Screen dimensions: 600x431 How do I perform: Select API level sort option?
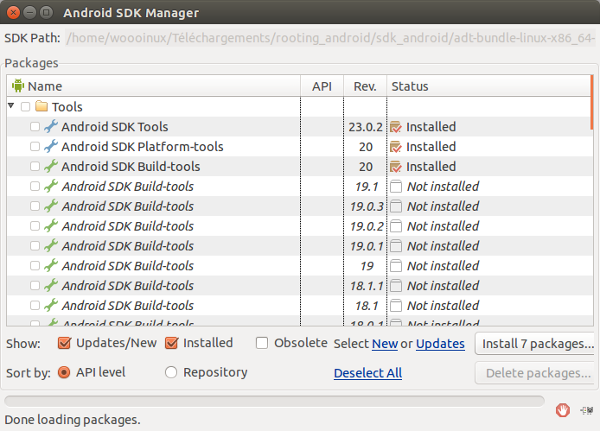(64, 372)
